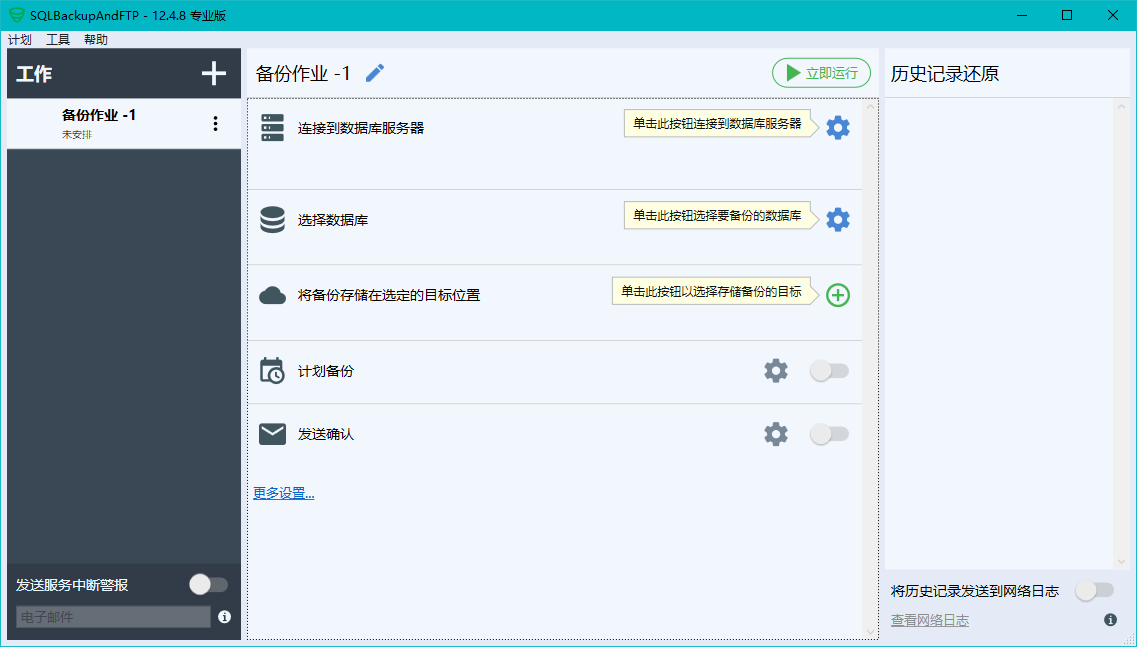
Task: Click the 连接到数据库服务器 label
Action: point(360,128)
